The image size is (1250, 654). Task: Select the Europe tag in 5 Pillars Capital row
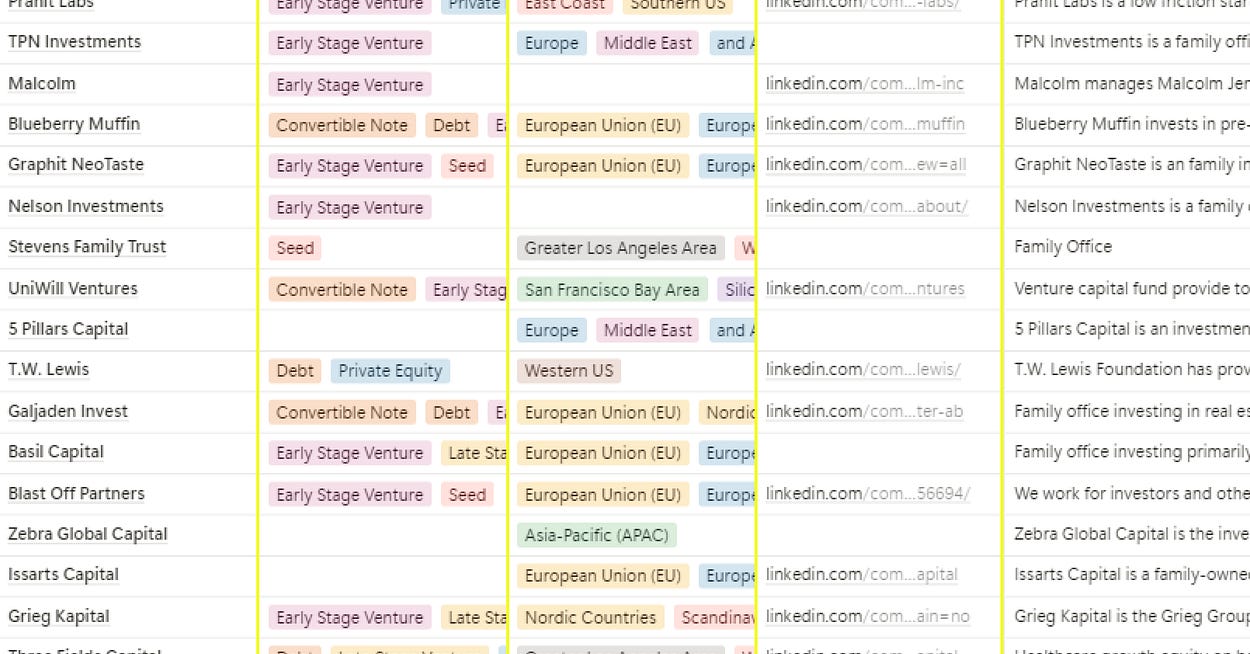(x=552, y=330)
